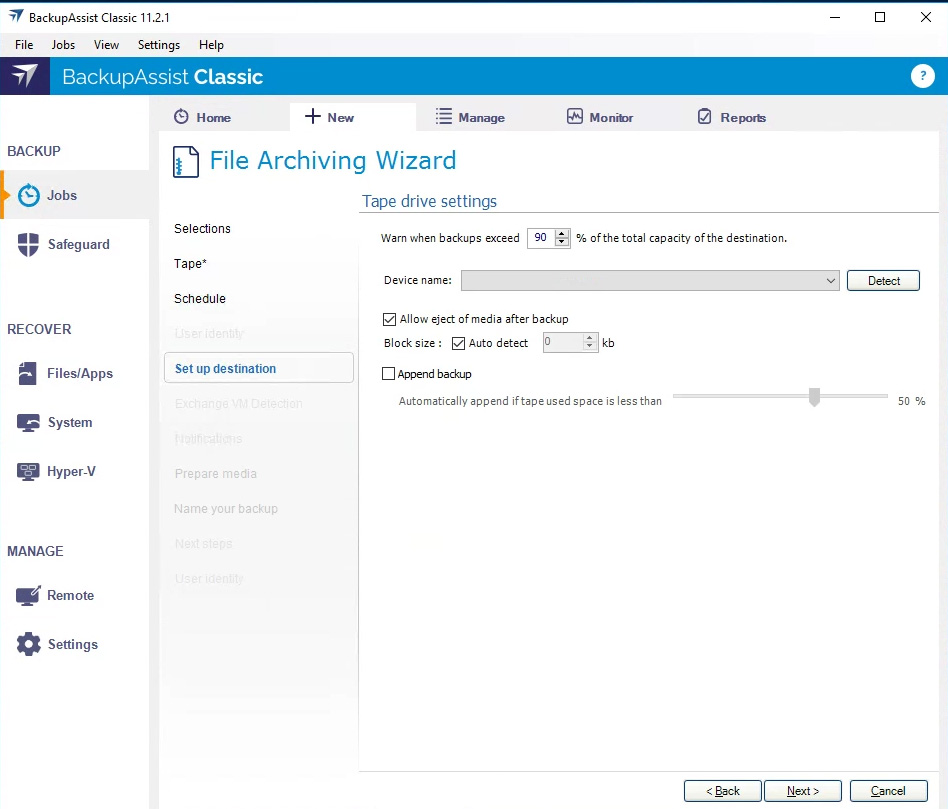This screenshot has height=809, width=948.
Task: Expand the Device name dropdown
Action: [x=831, y=281]
